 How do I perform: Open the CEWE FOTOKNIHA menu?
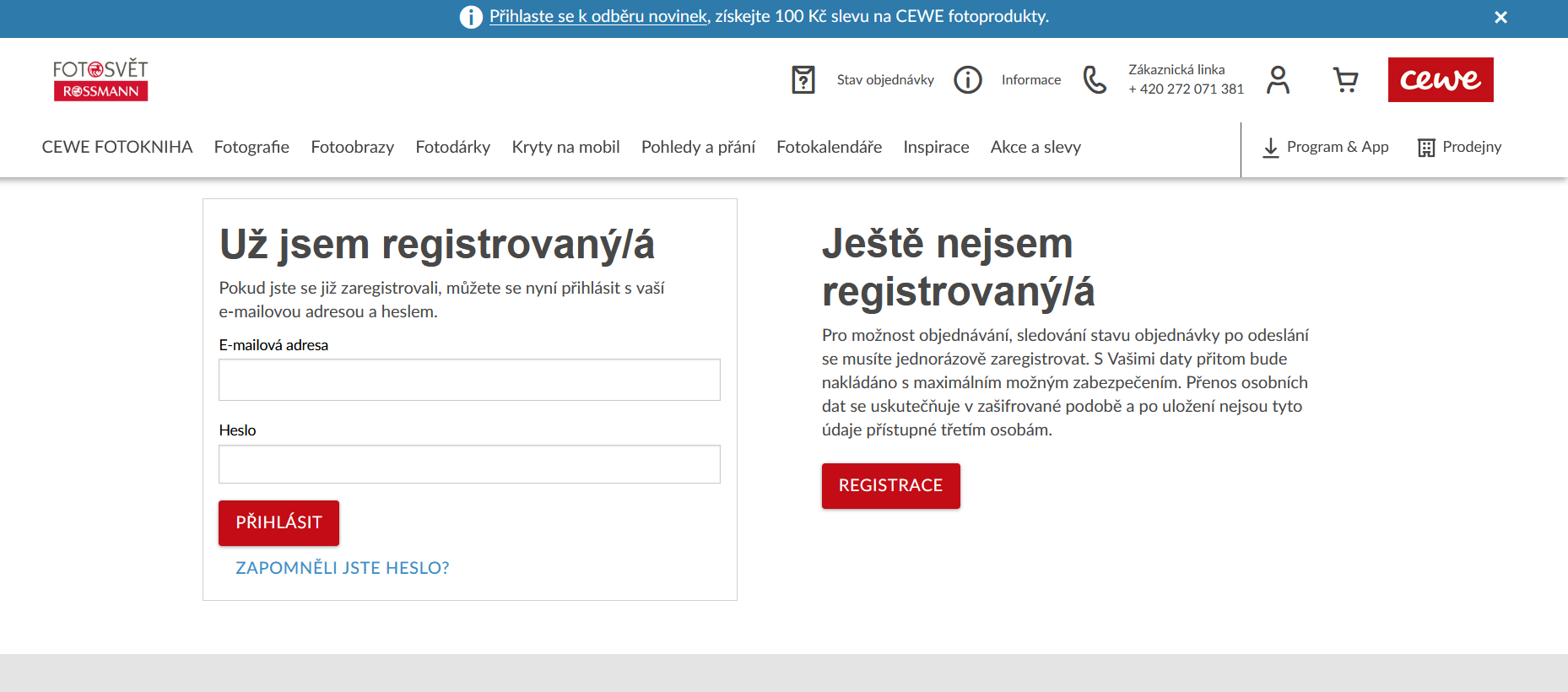[x=117, y=147]
